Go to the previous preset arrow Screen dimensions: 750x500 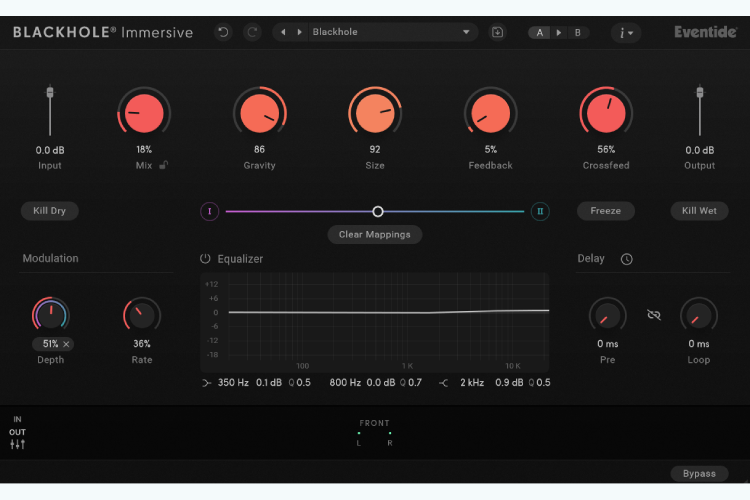click(x=283, y=32)
